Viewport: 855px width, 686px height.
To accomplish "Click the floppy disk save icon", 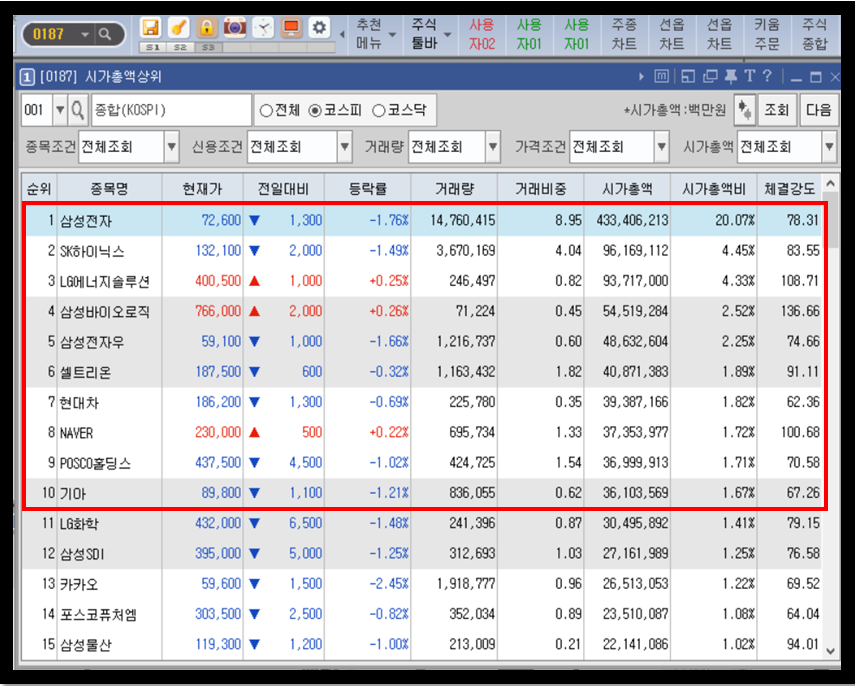I will point(150,27).
